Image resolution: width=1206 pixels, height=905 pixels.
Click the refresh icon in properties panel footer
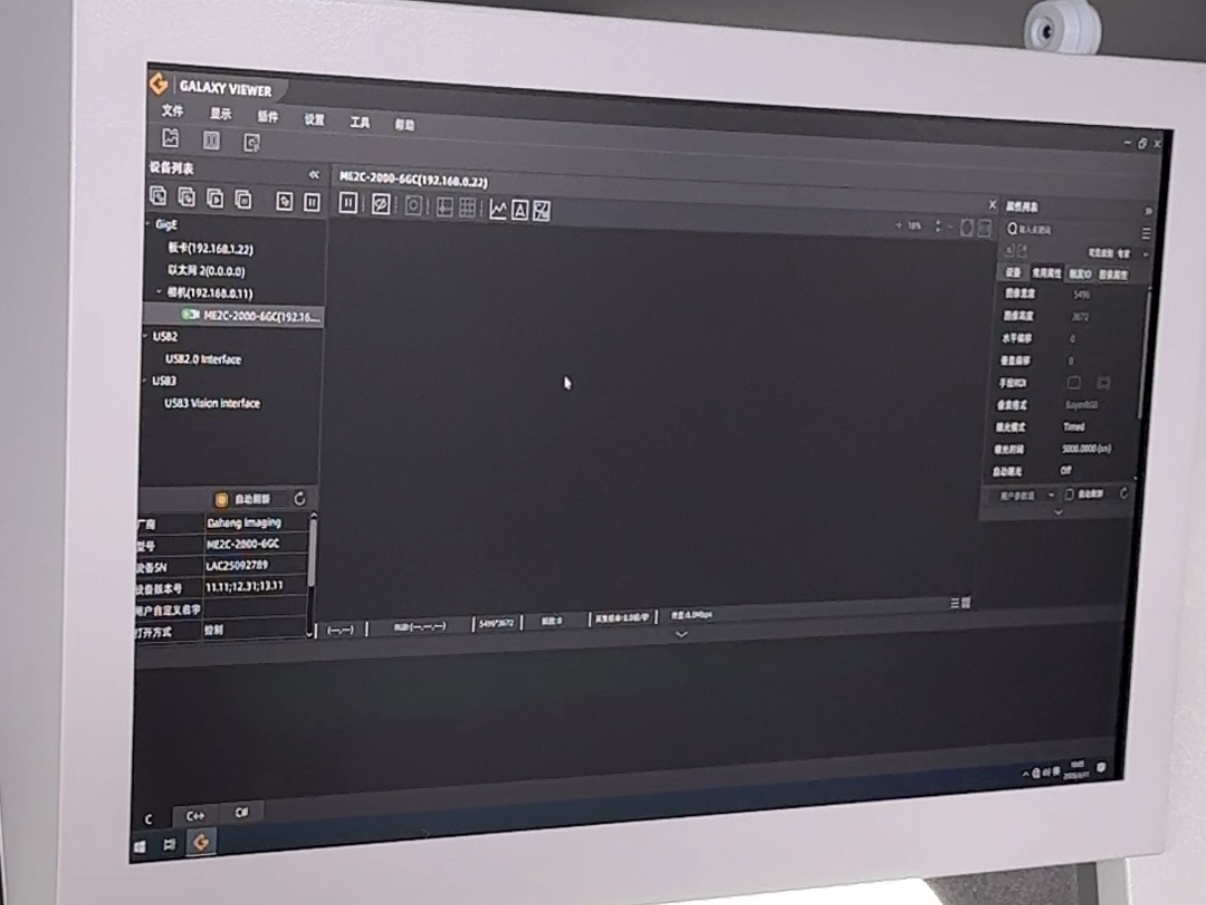(x=1123, y=493)
